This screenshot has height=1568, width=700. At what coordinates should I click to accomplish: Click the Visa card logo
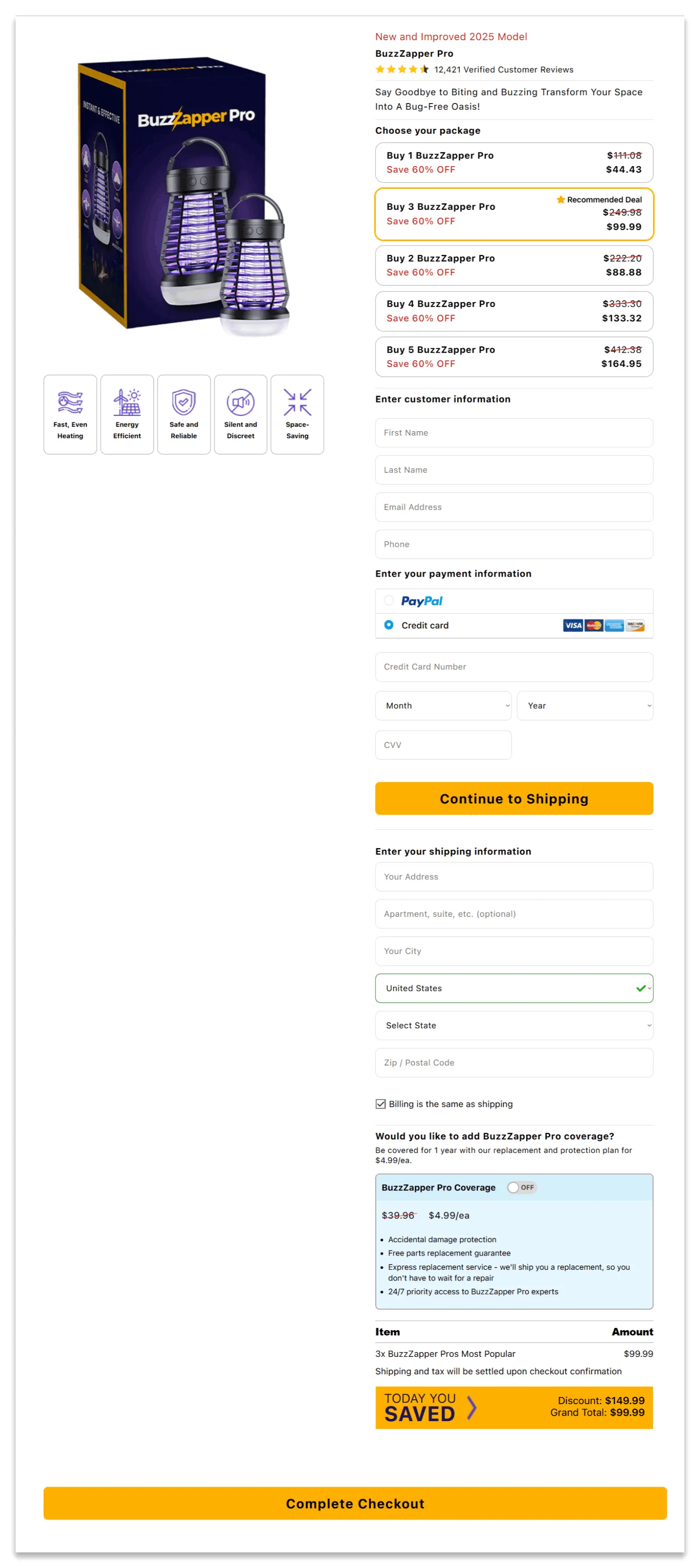click(572, 625)
